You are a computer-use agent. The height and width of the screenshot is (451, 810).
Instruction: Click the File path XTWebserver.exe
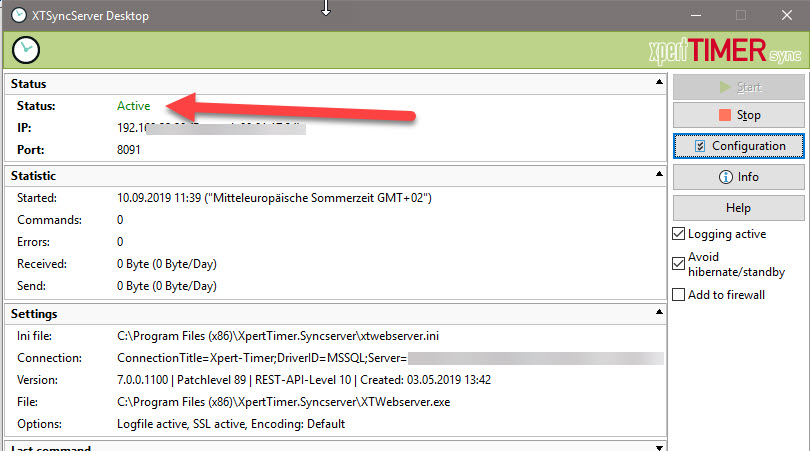(x=284, y=402)
